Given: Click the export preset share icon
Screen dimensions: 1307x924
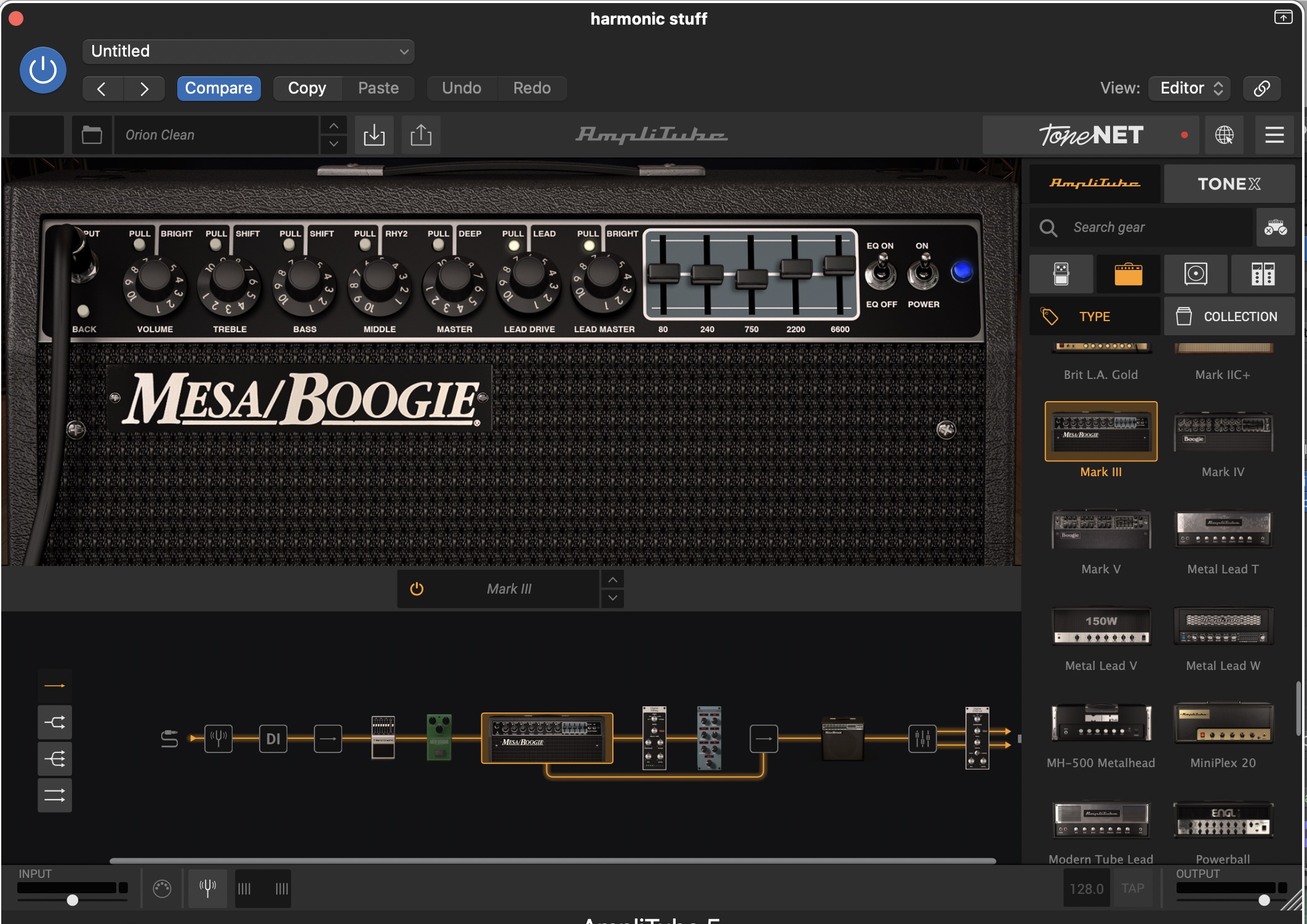Looking at the screenshot, I should click(421, 135).
